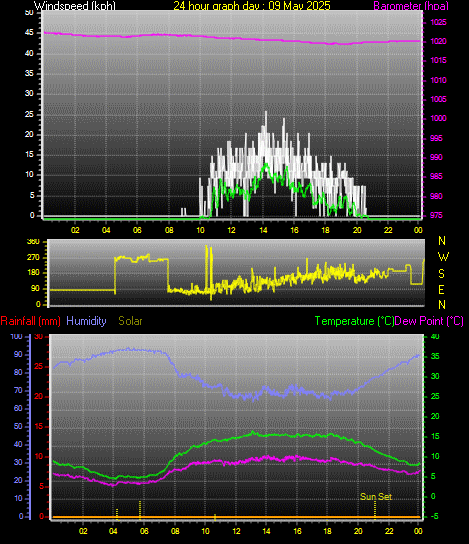Select the 'Rainfall (mm)' legend label
Image resolution: width=469 pixels, height=544 pixels.
point(31,321)
